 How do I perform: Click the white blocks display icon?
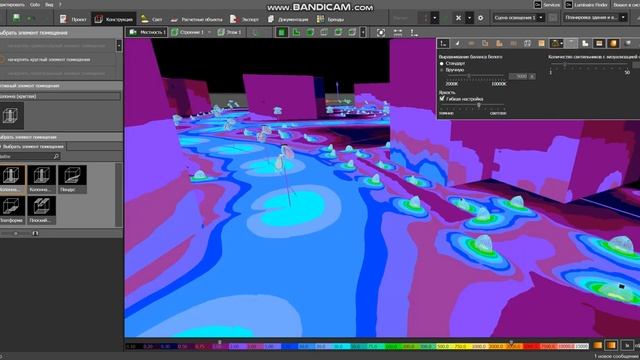tap(585, 43)
